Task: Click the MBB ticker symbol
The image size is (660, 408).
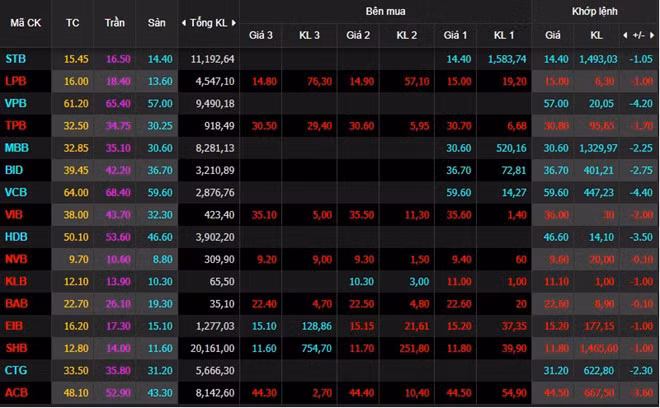Action: click(x=17, y=147)
